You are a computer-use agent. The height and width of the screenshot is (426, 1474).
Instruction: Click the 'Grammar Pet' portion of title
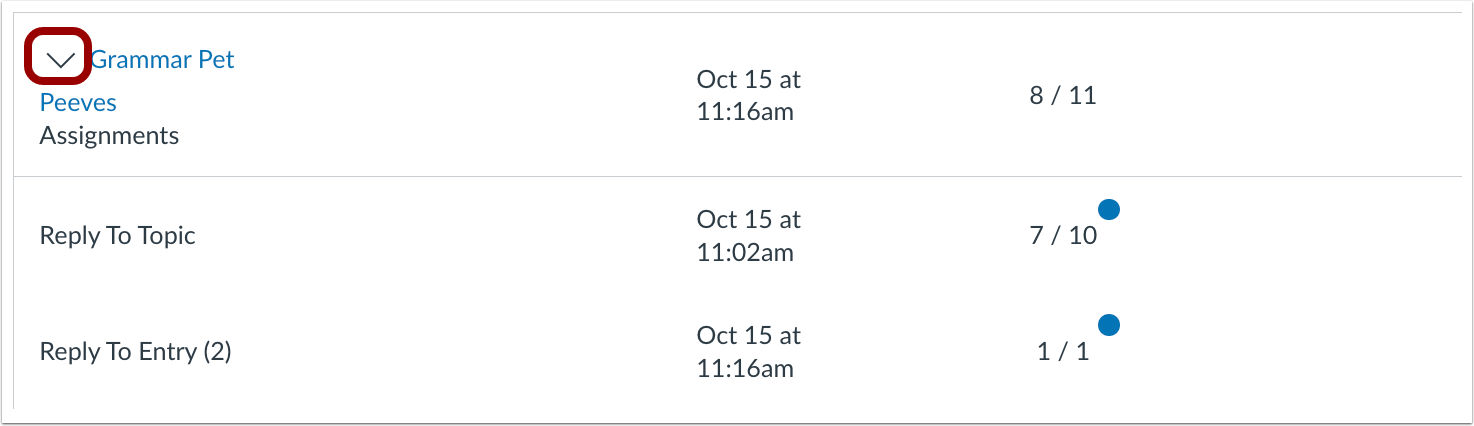pos(163,60)
